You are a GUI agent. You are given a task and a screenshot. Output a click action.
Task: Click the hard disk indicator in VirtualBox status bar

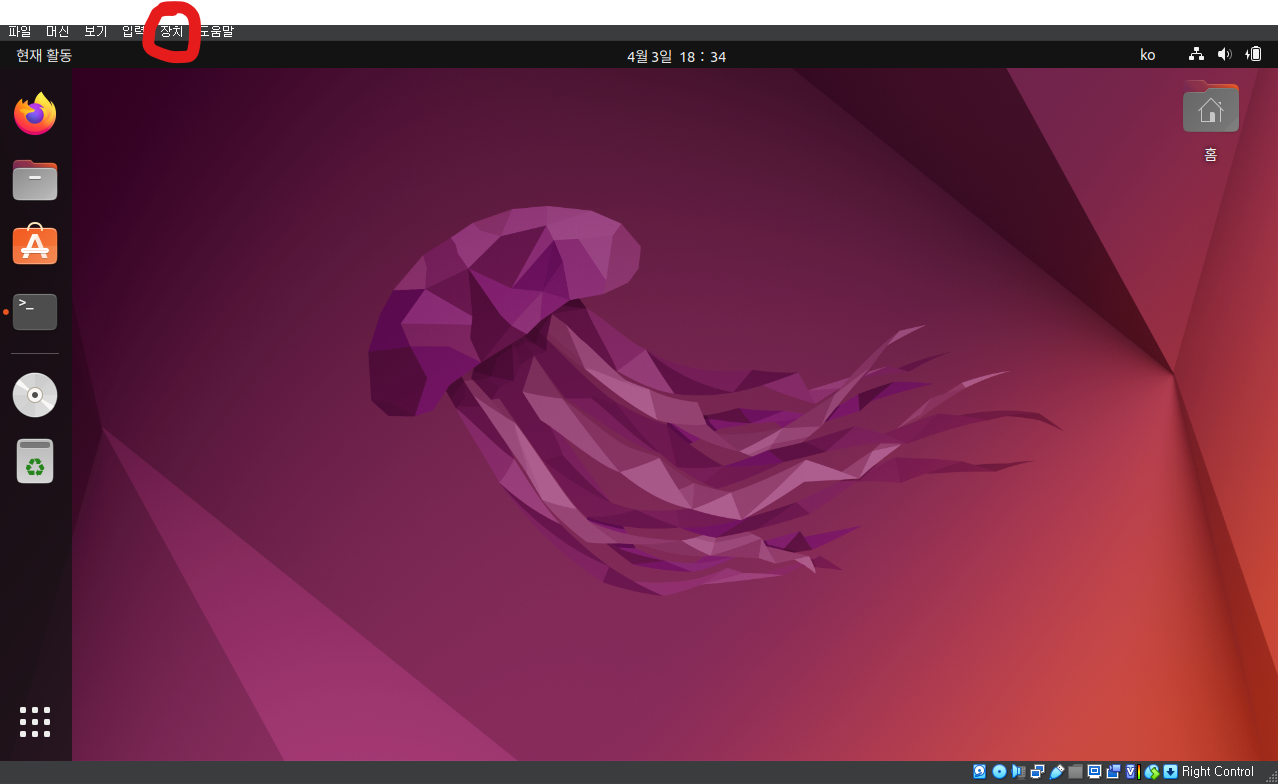point(979,772)
